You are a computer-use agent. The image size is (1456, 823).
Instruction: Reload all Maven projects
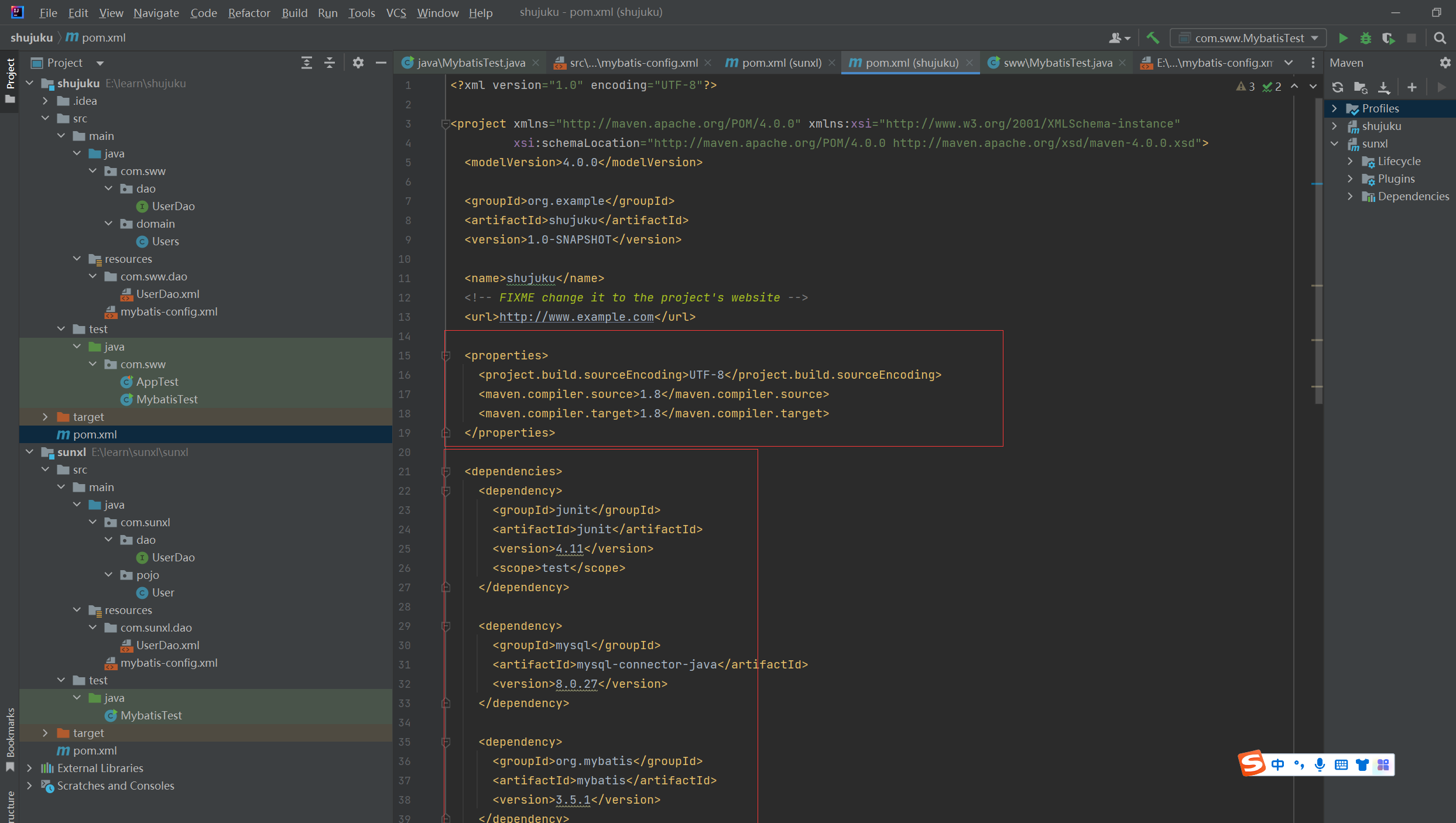pyautogui.click(x=1338, y=87)
